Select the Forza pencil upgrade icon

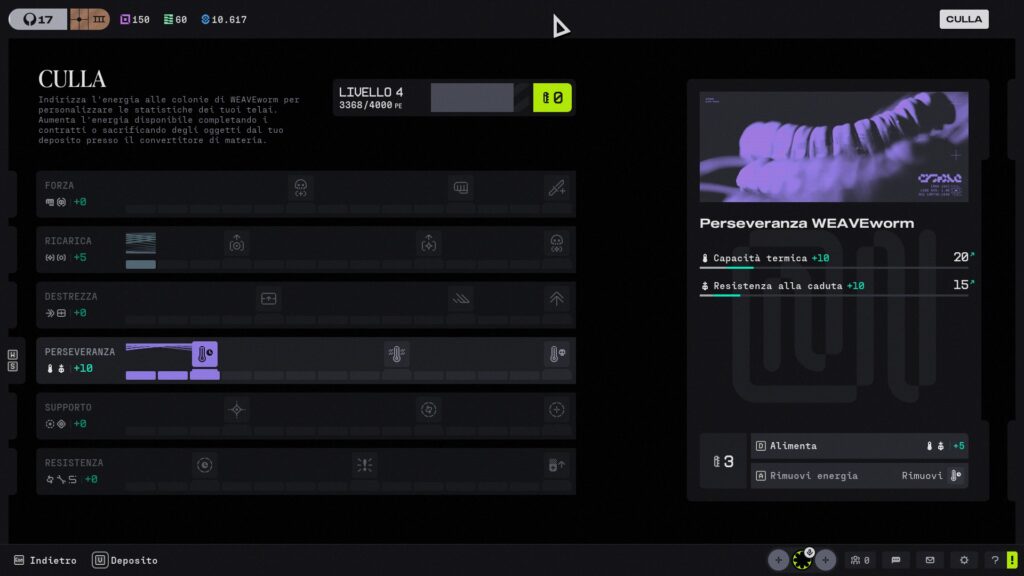pyautogui.click(x=556, y=188)
